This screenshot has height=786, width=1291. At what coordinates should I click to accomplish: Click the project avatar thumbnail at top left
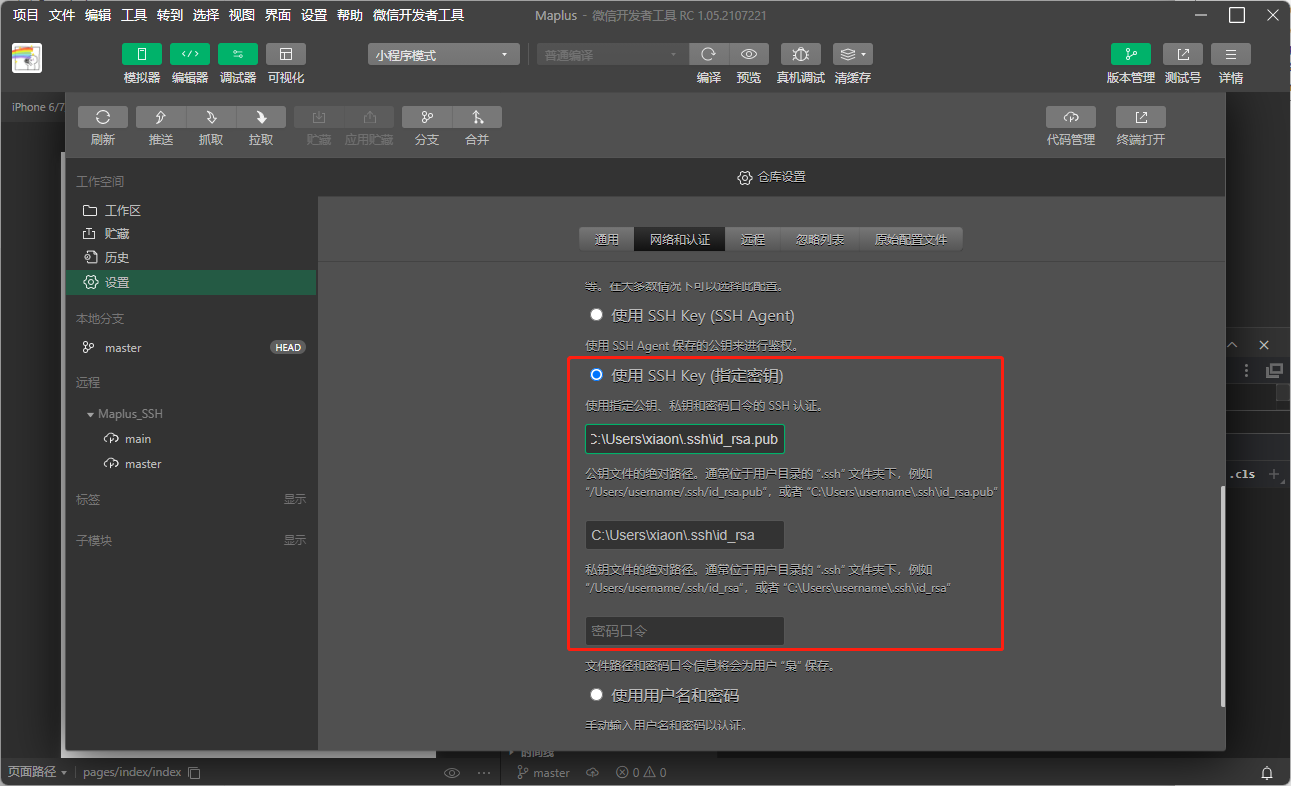coord(27,58)
